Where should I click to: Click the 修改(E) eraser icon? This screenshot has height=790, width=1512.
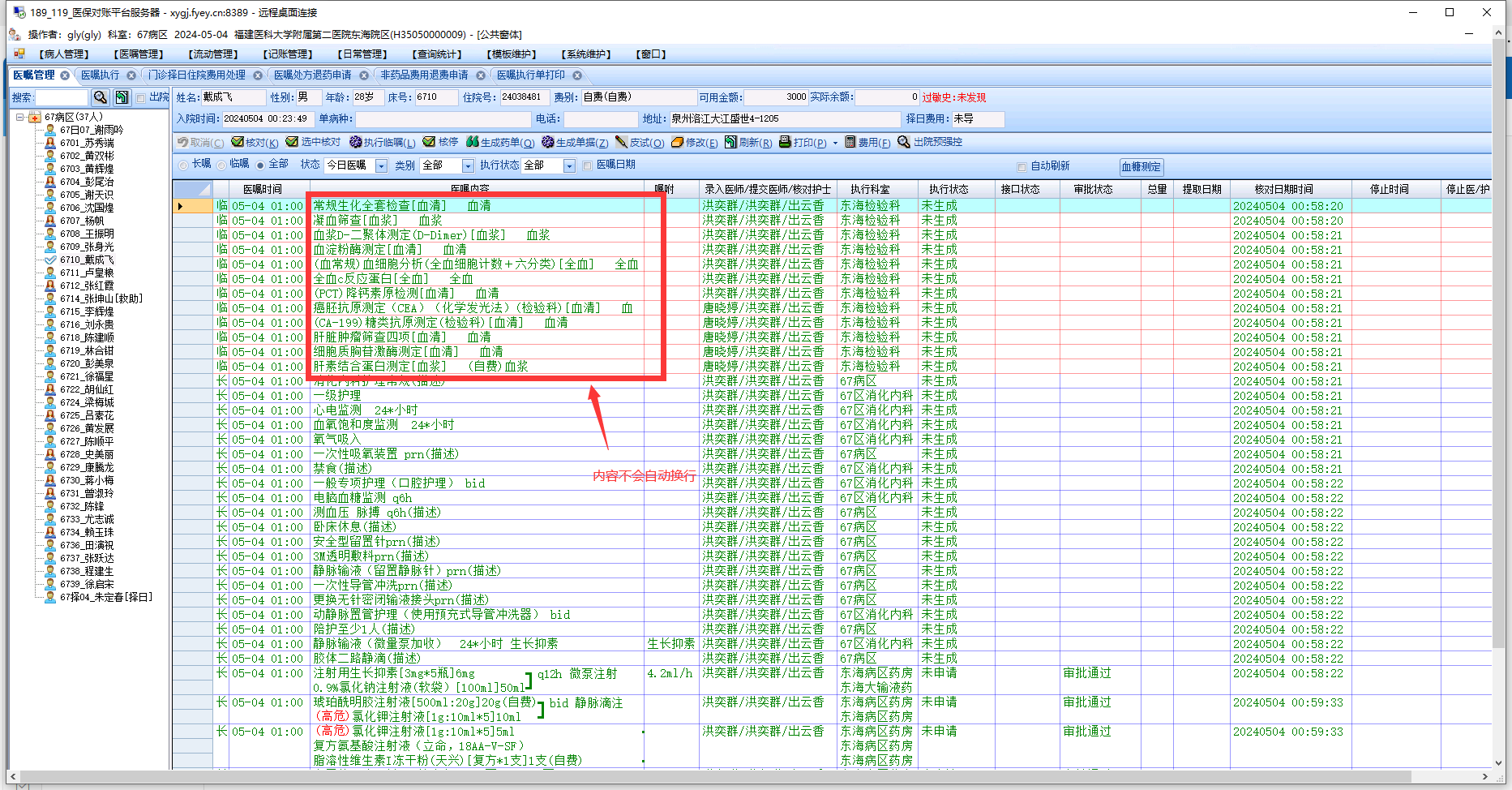coord(677,142)
